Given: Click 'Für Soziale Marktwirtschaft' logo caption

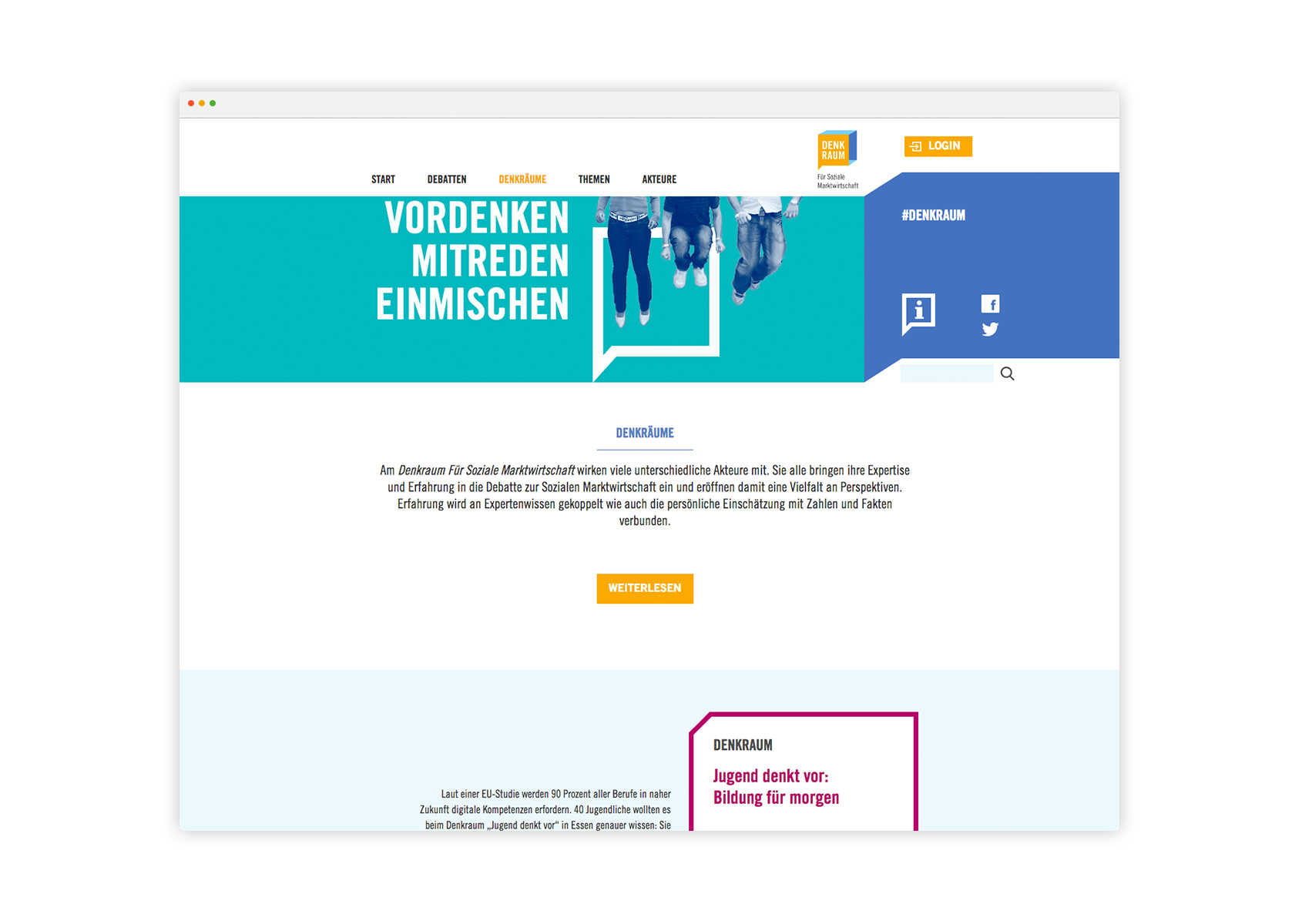Looking at the screenshot, I should [x=837, y=181].
